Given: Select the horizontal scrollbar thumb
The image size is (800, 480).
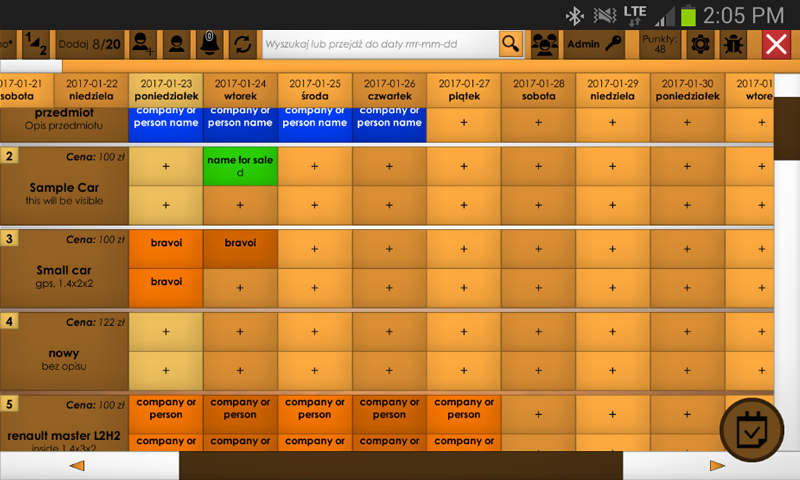Looking at the screenshot, I should (x=401, y=465).
